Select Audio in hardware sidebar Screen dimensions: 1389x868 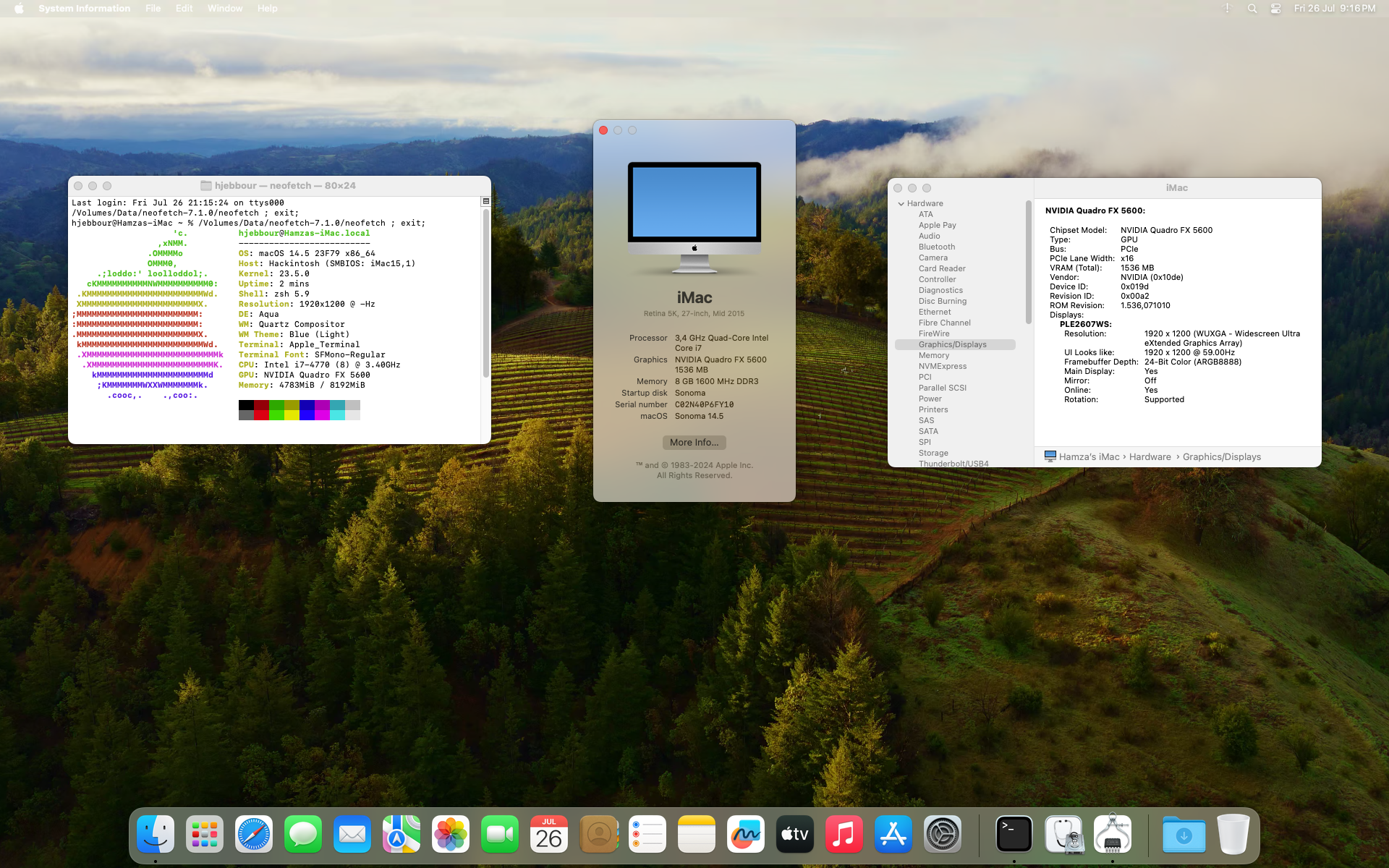[930, 237]
